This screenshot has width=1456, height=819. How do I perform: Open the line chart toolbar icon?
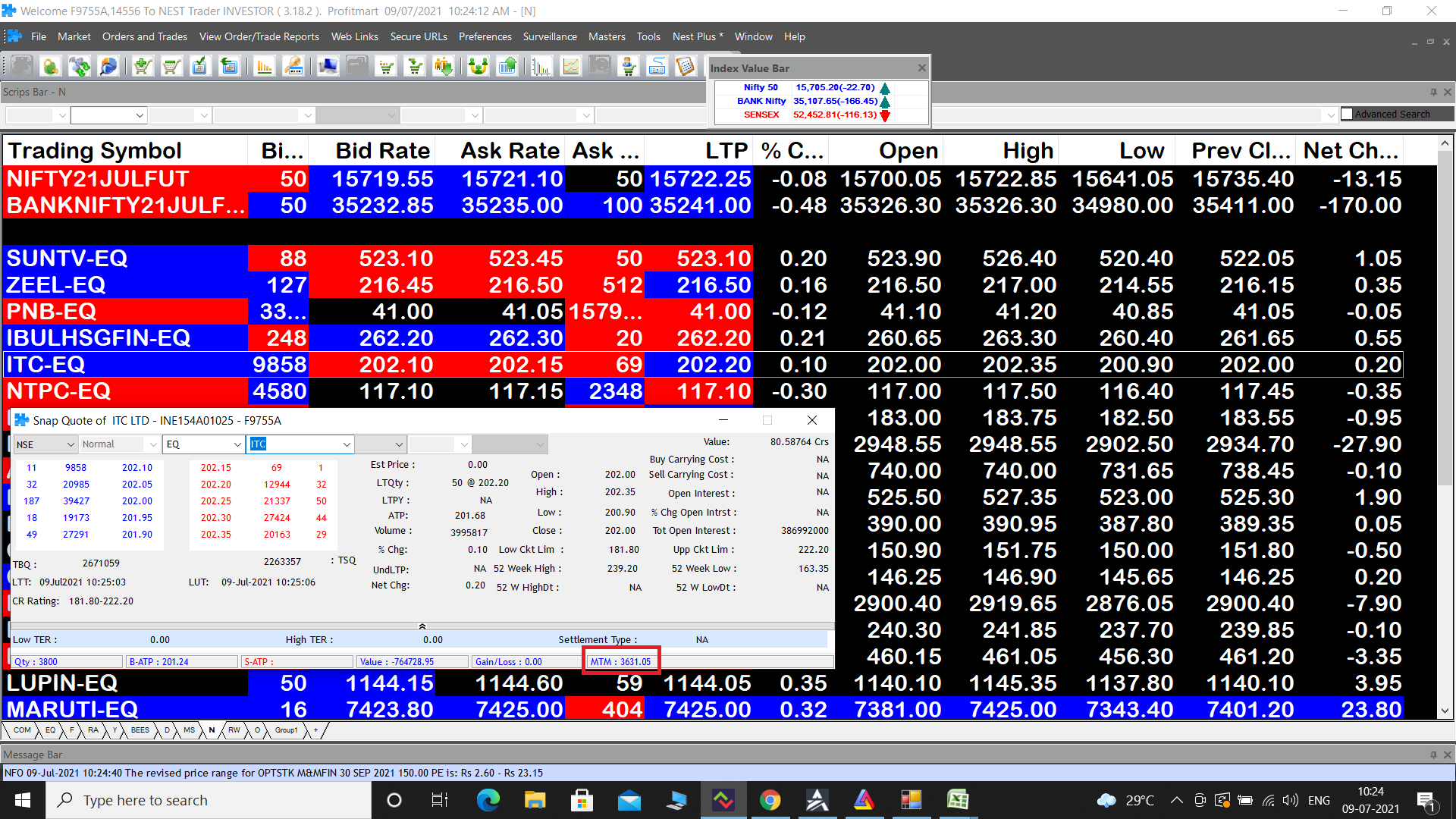pyautogui.click(x=571, y=67)
